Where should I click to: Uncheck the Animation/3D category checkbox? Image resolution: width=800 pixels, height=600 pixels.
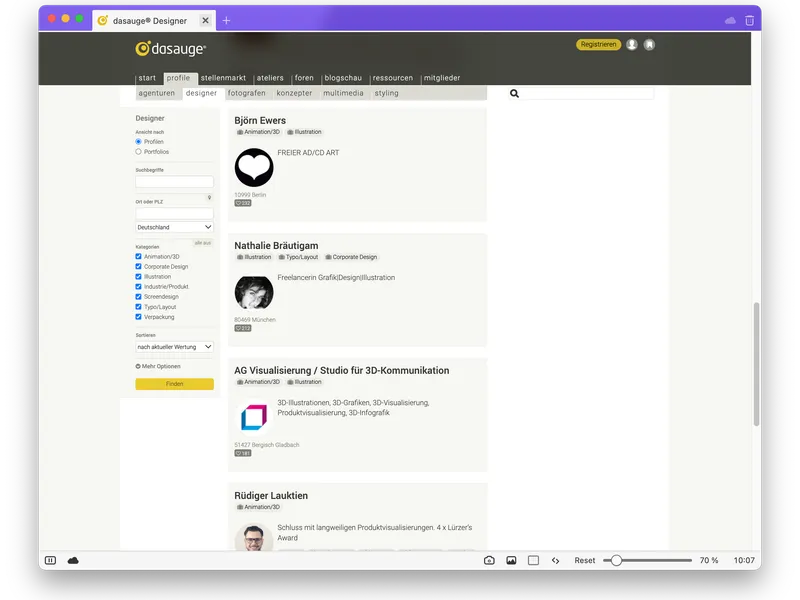(x=138, y=257)
